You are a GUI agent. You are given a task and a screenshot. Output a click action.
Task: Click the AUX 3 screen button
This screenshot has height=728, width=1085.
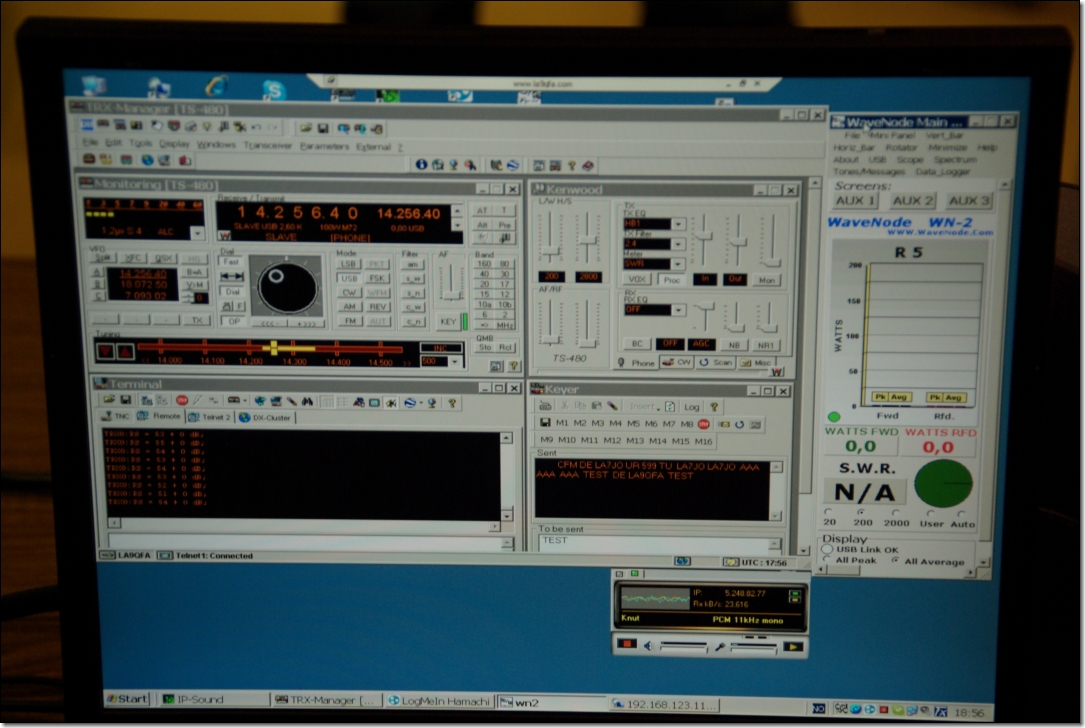pyautogui.click(x=969, y=201)
